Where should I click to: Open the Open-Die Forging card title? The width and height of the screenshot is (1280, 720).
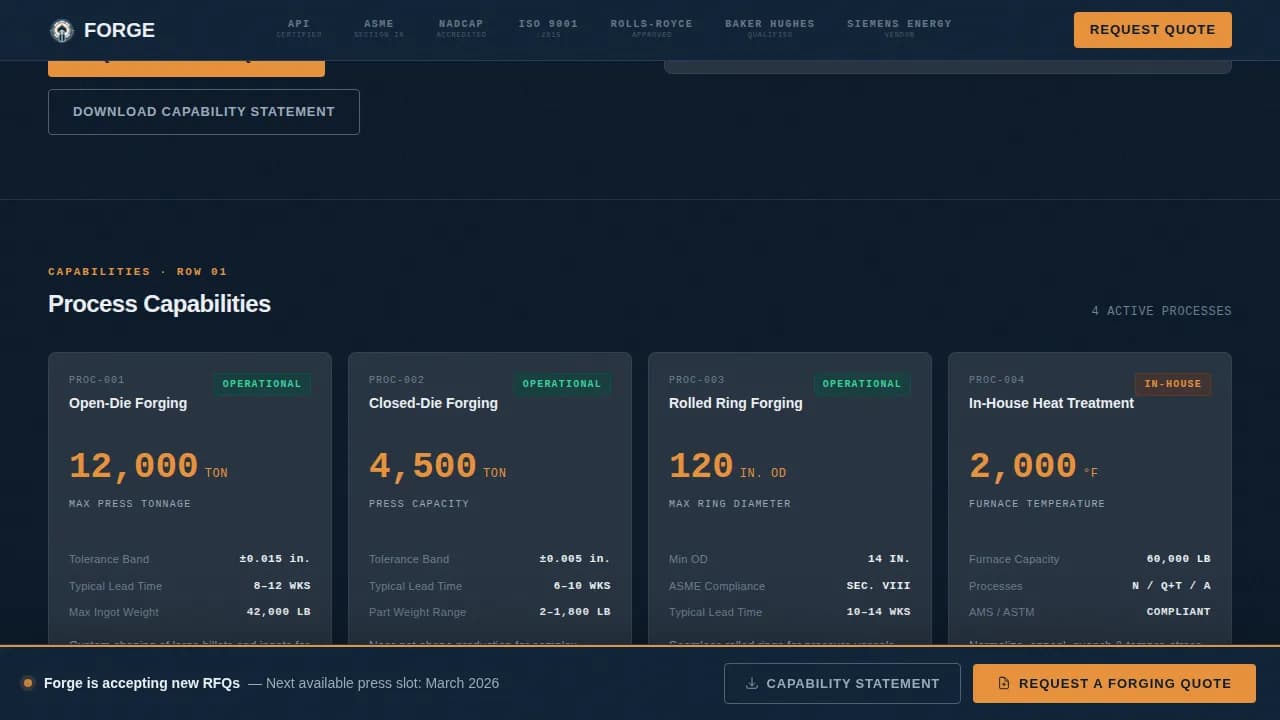coord(128,403)
